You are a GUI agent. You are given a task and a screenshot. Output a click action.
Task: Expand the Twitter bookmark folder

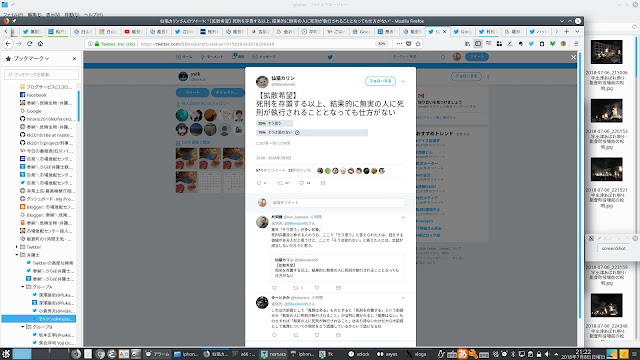point(17,247)
